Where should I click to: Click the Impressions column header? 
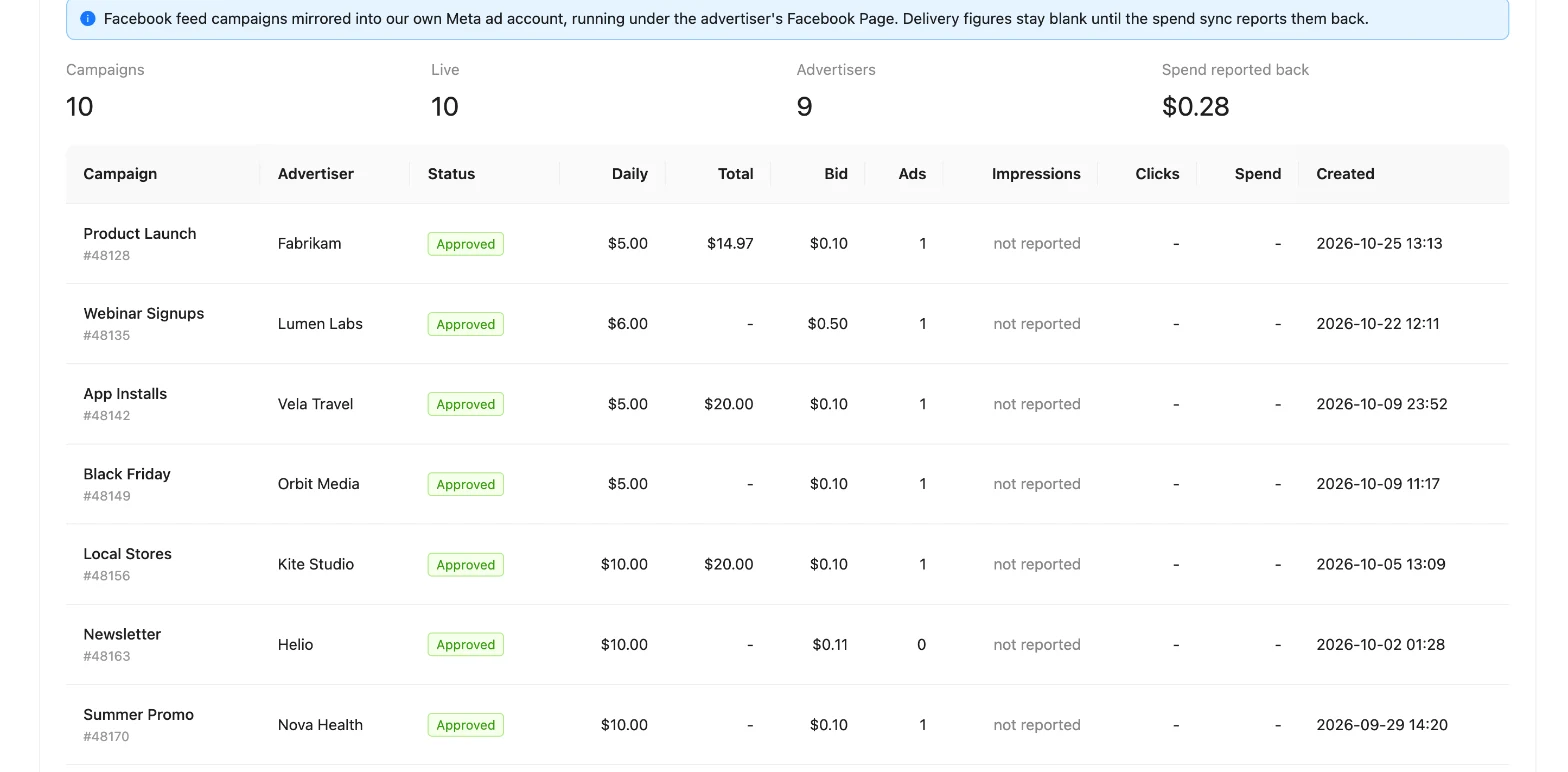click(1036, 174)
